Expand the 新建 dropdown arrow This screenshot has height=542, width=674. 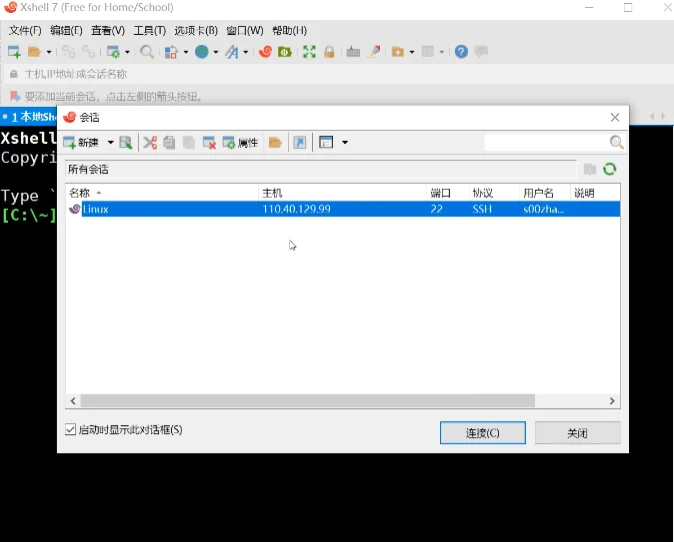[110, 142]
